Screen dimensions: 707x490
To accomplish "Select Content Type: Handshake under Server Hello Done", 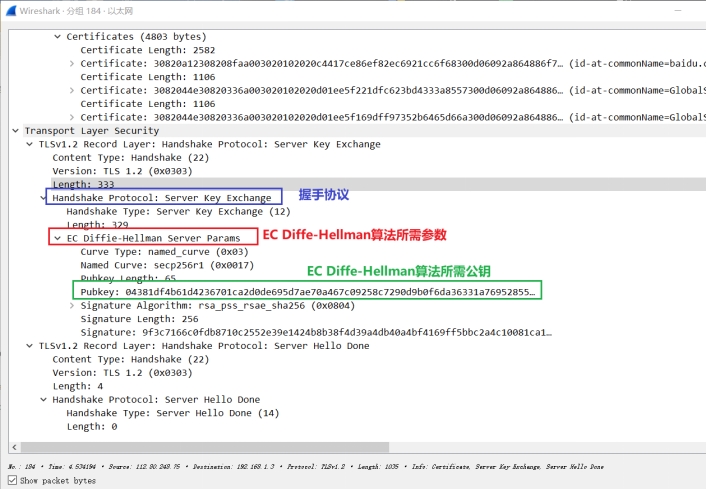I will [x=130, y=359].
